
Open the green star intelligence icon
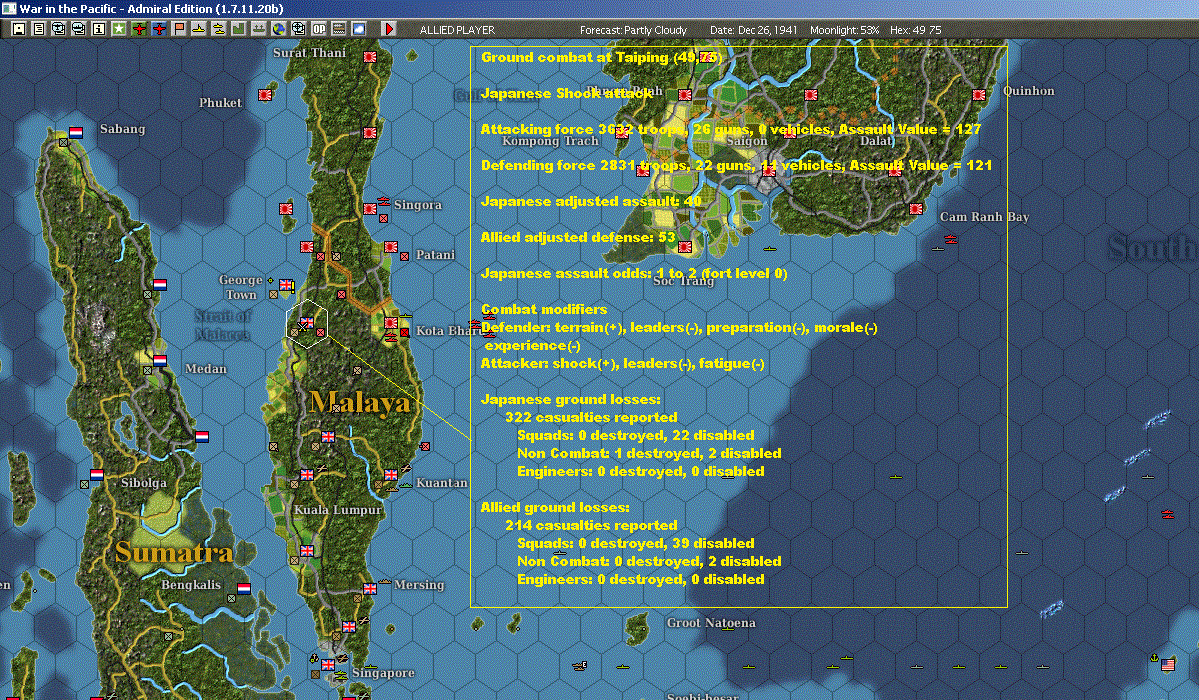click(x=119, y=29)
